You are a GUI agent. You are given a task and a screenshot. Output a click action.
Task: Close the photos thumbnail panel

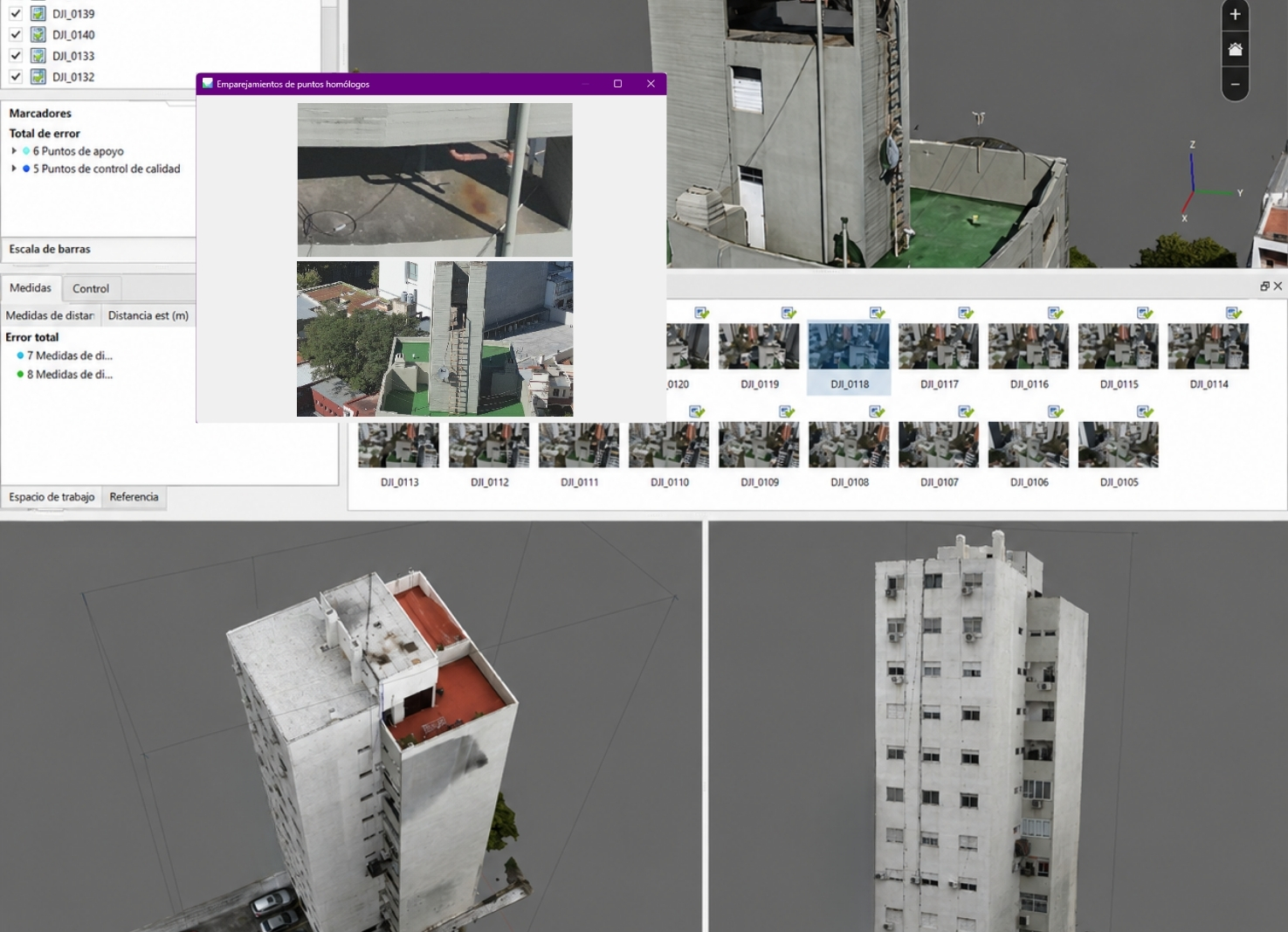1278,287
